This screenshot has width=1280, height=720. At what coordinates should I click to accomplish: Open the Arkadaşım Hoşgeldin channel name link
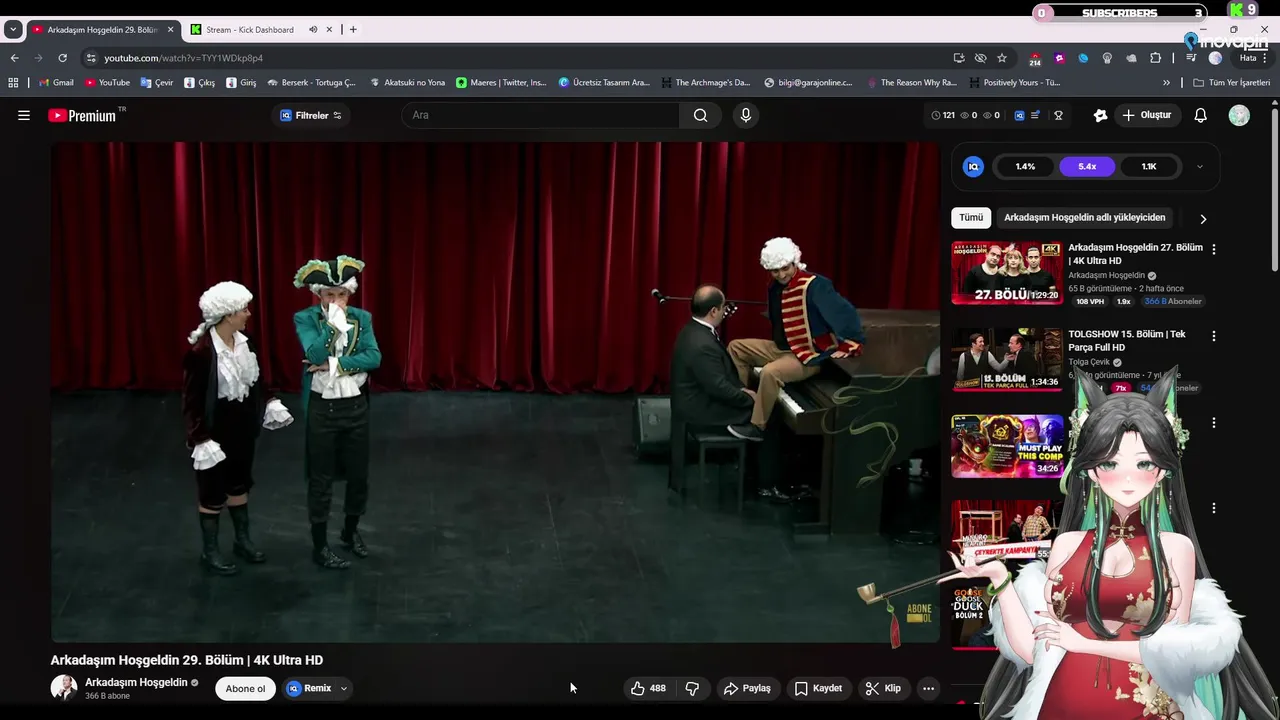136,682
